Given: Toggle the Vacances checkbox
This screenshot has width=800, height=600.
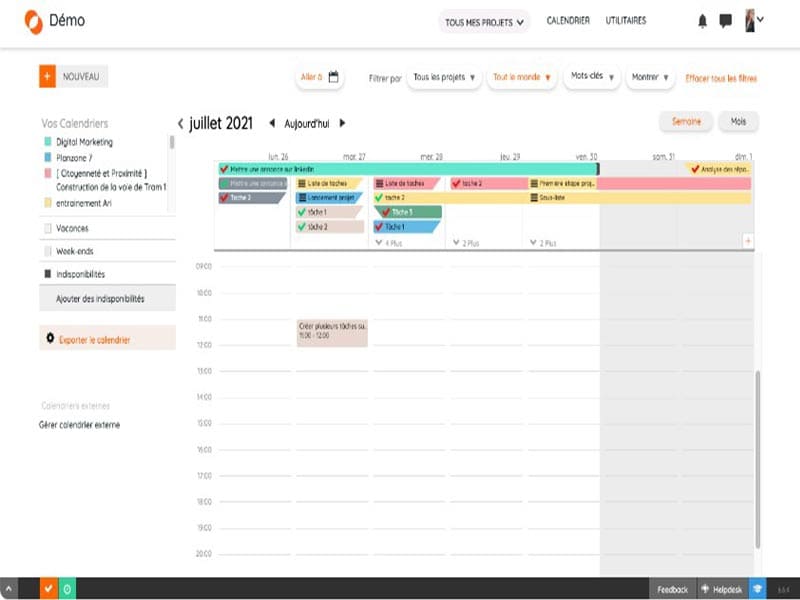Looking at the screenshot, I should click(48, 228).
